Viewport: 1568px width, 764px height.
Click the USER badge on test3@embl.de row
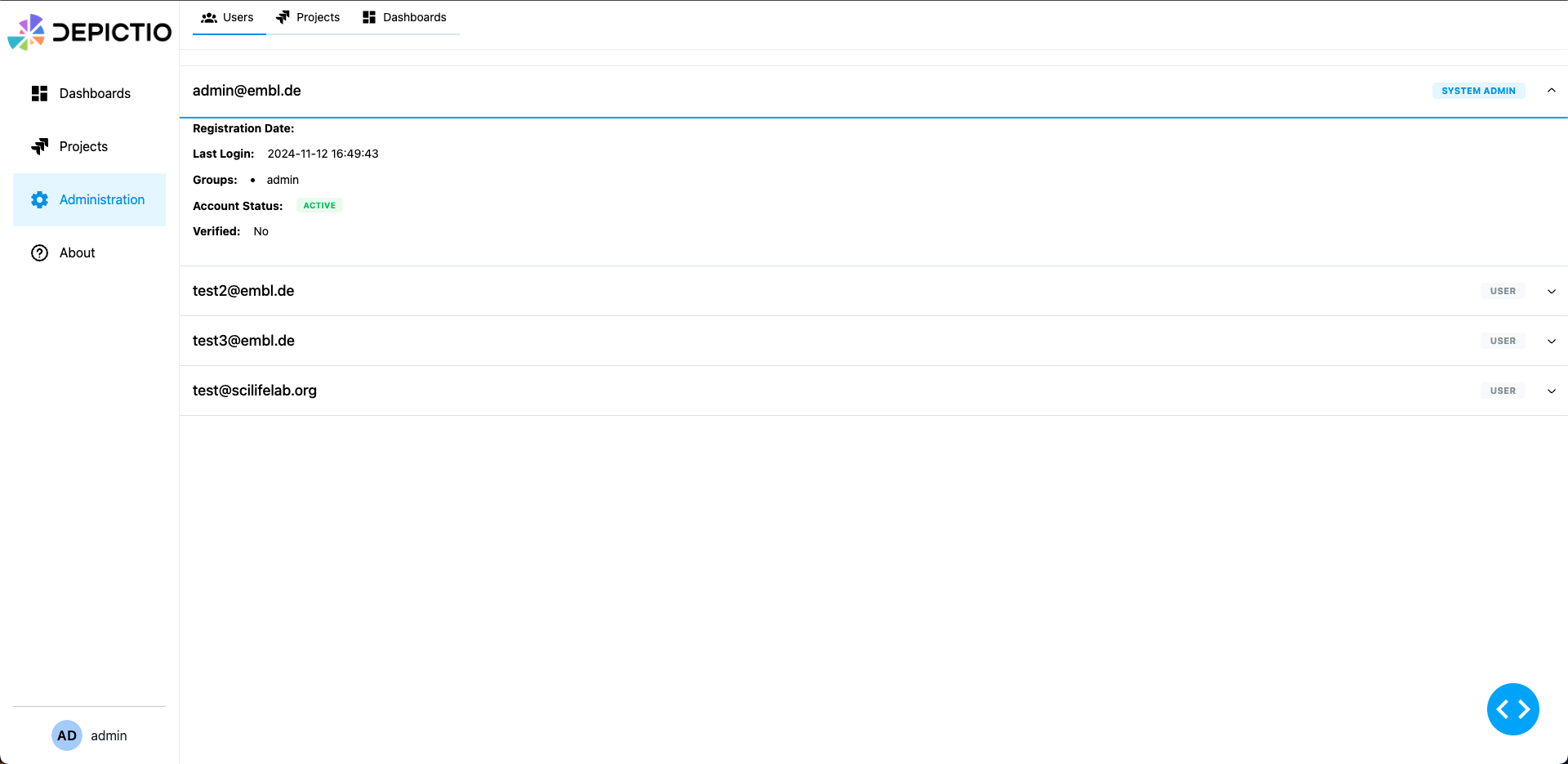click(x=1502, y=341)
